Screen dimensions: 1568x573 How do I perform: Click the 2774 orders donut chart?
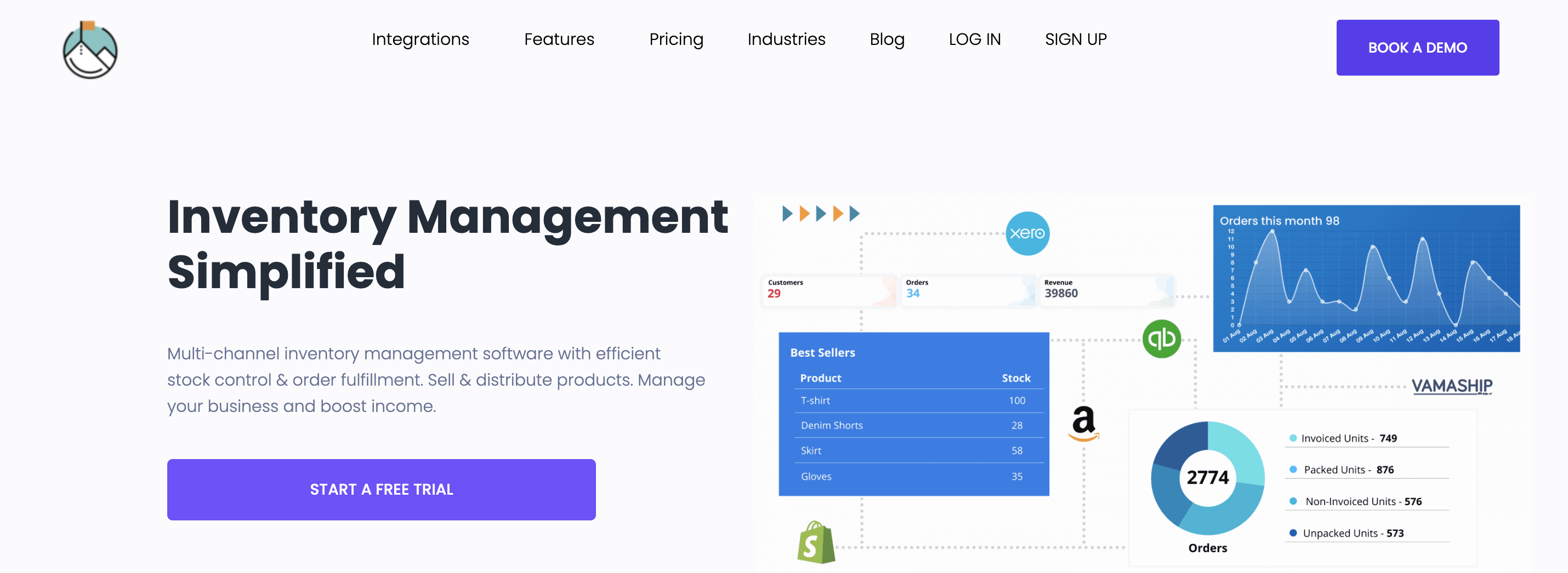(1207, 478)
